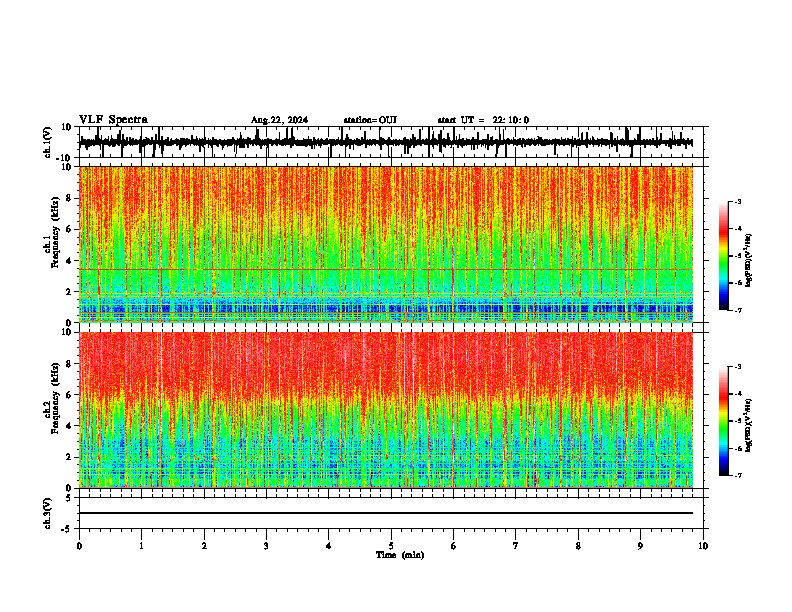Click the ch.1(V) waveform axis label
The width and height of the screenshot is (792, 612).
(47, 142)
